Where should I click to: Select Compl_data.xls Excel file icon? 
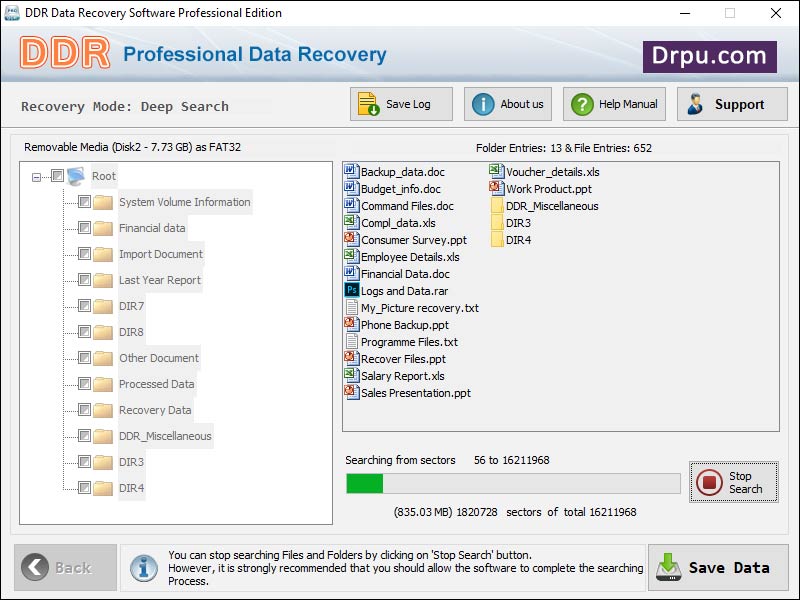(352, 222)
